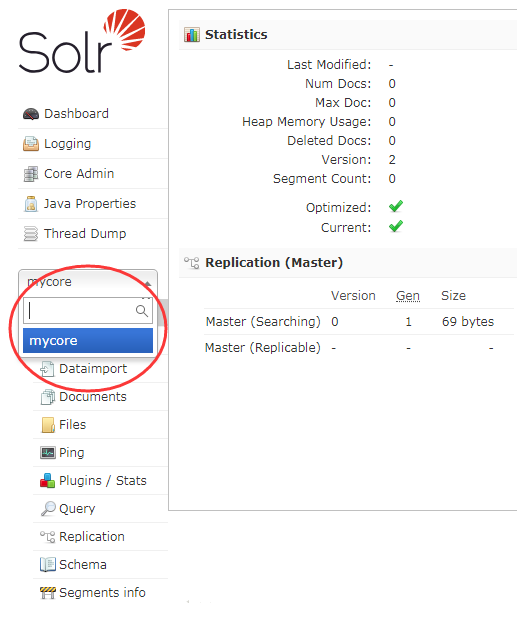This screenshot has width=517, height=628.
Task: Click the Thread Dump stack icon
Action: coord(31,234)
